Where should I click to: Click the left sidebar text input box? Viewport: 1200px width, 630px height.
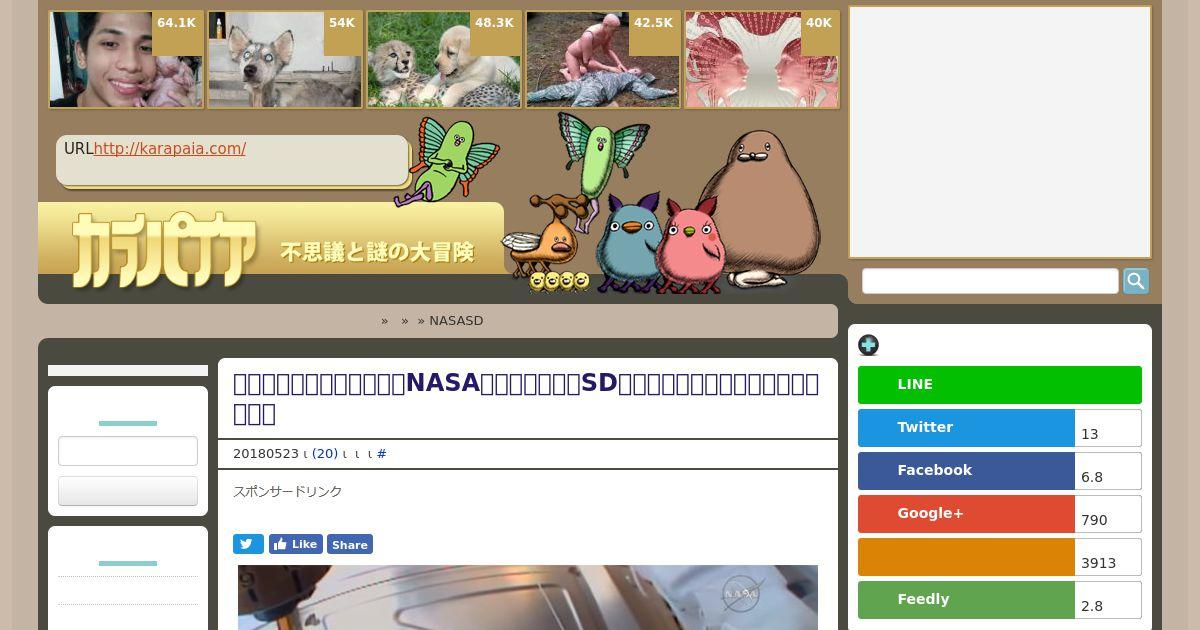[x=128, y=451]
